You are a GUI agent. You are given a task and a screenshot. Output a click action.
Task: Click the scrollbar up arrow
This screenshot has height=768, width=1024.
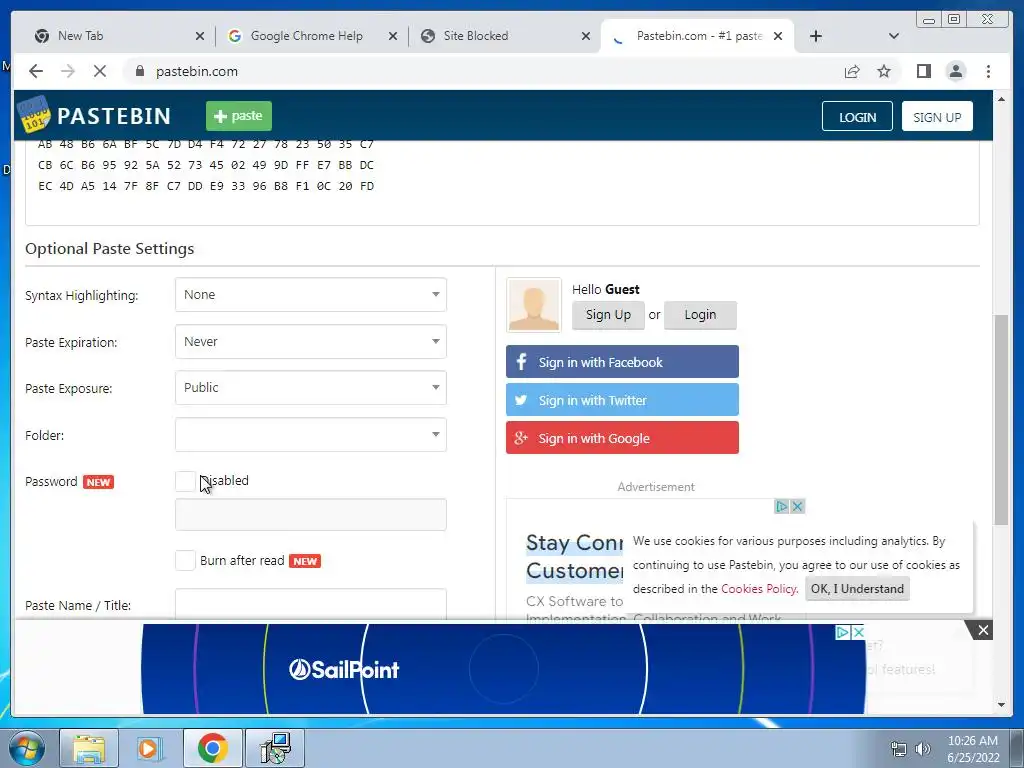1000,99
